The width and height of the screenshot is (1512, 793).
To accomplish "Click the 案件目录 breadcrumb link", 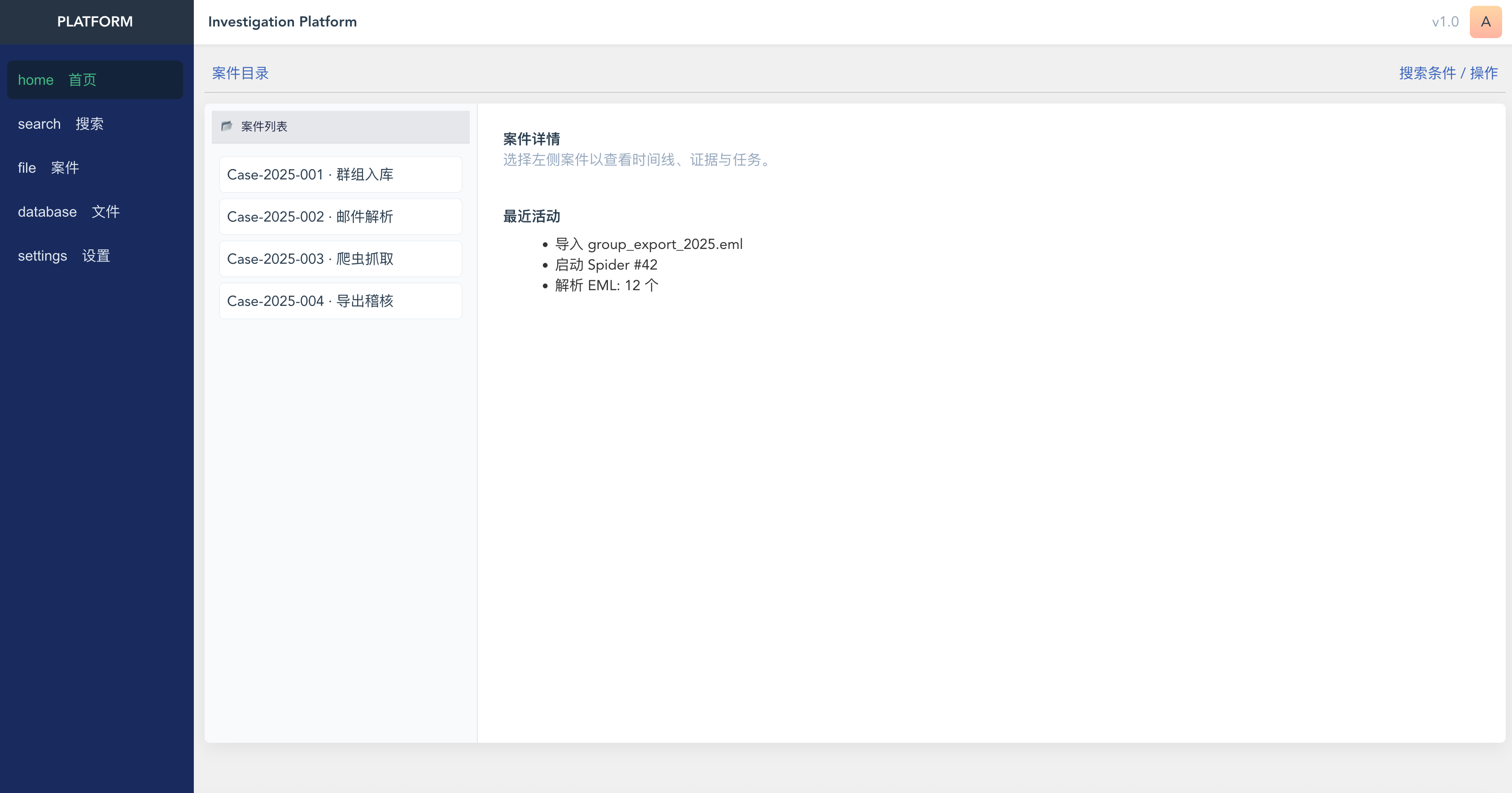I will coord(240,74).
